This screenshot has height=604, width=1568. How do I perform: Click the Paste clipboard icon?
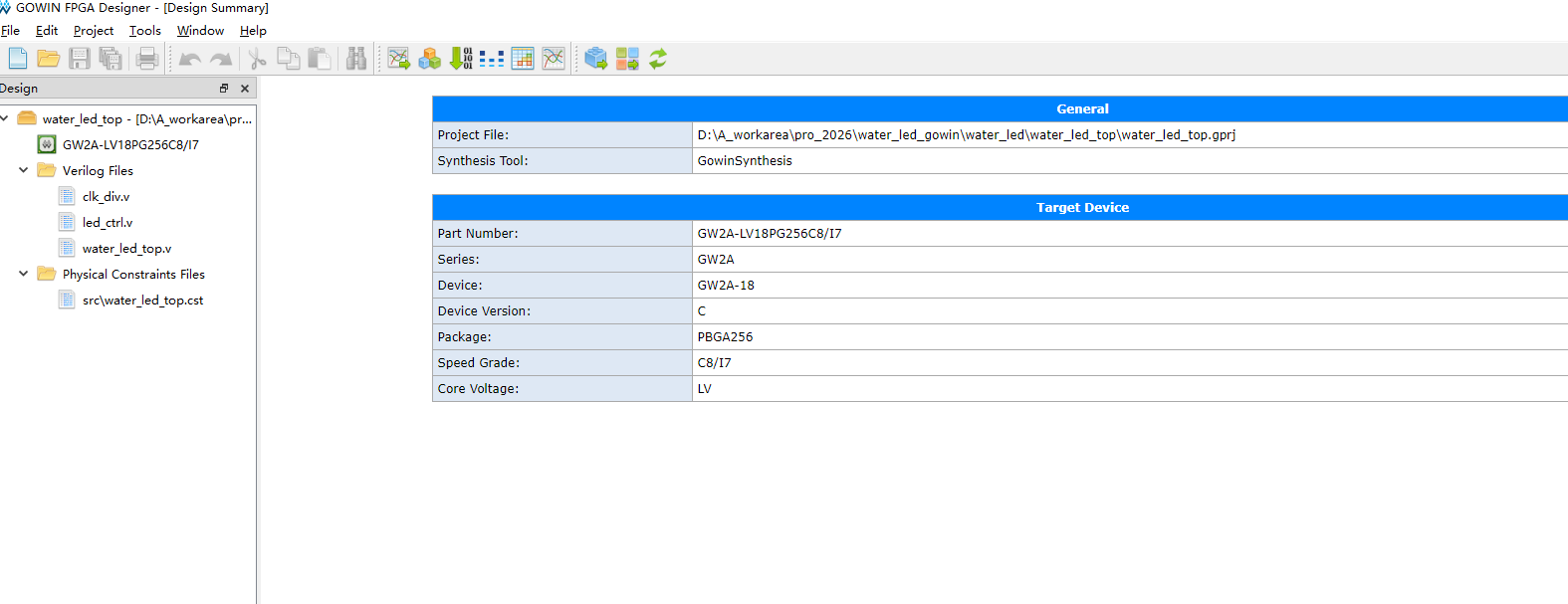[x=320, y=59]
